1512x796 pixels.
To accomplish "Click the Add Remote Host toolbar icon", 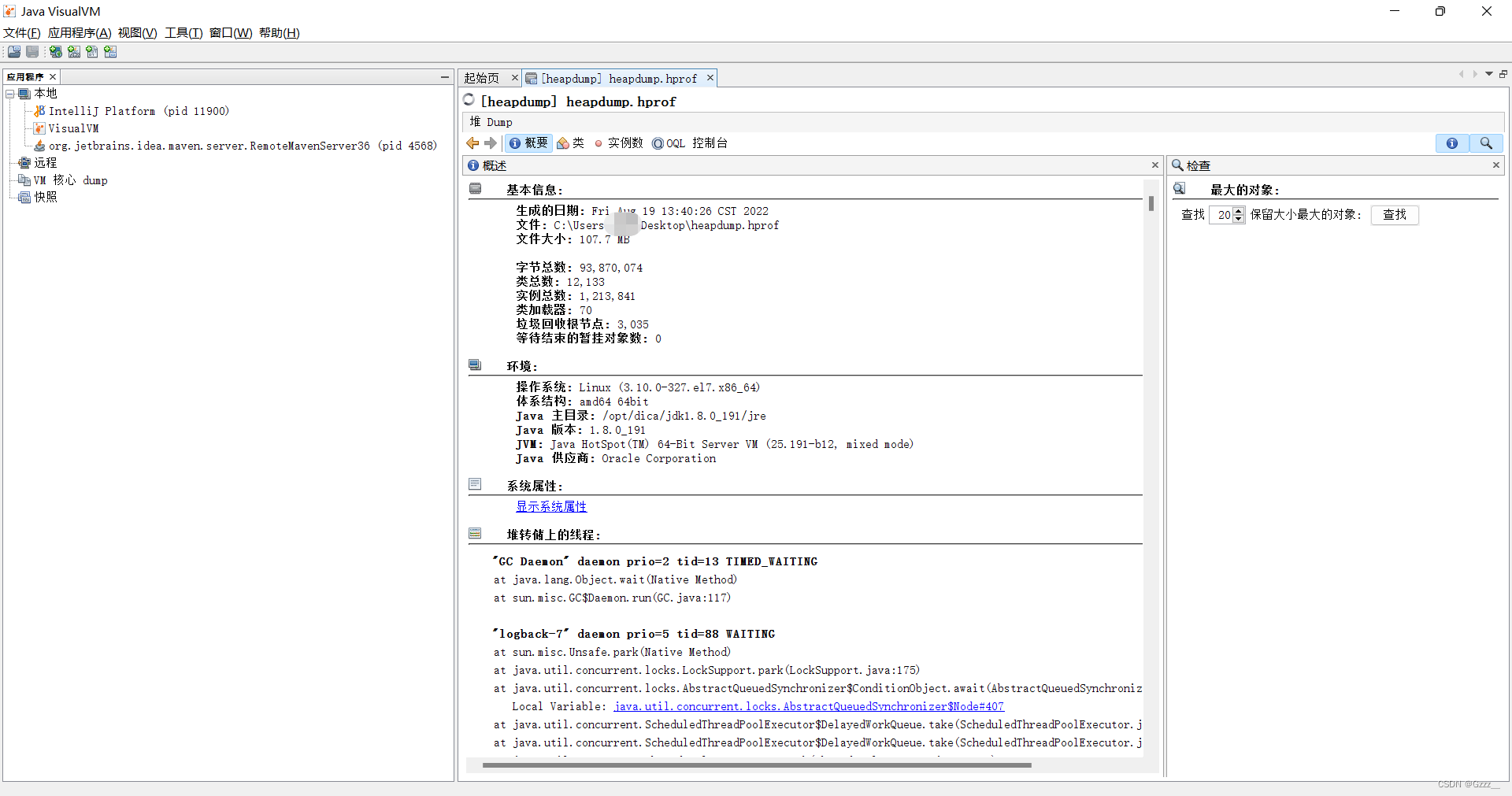I will 55,52.
